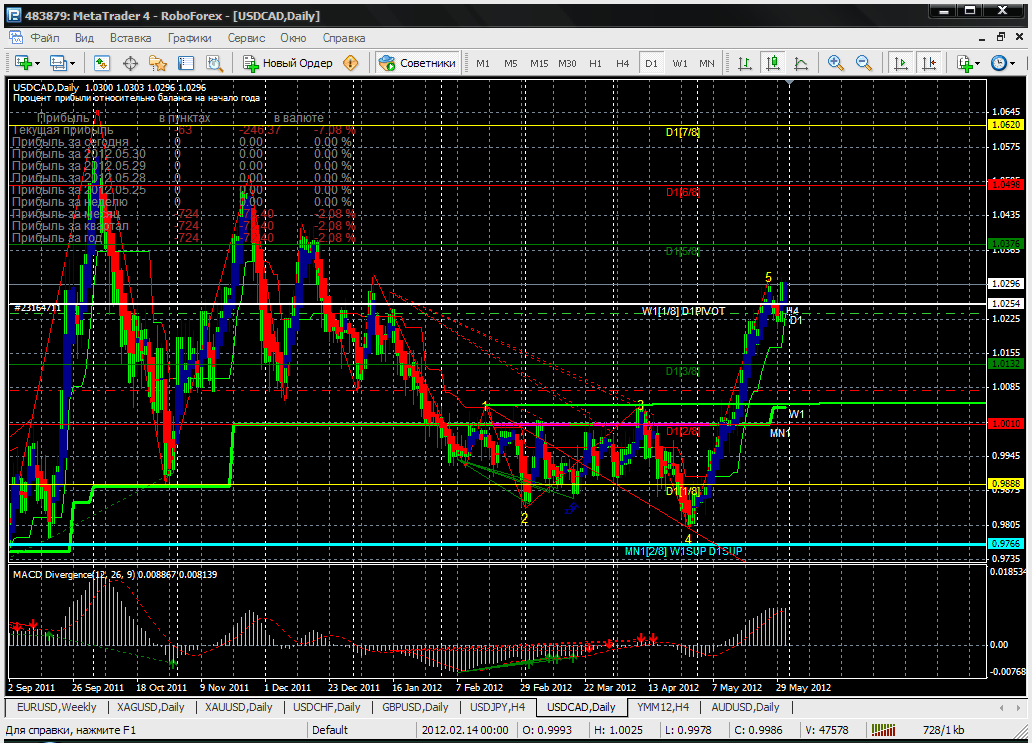
Task: Toggle the Советники expert advisors button
Action: (x=418, y=63)
